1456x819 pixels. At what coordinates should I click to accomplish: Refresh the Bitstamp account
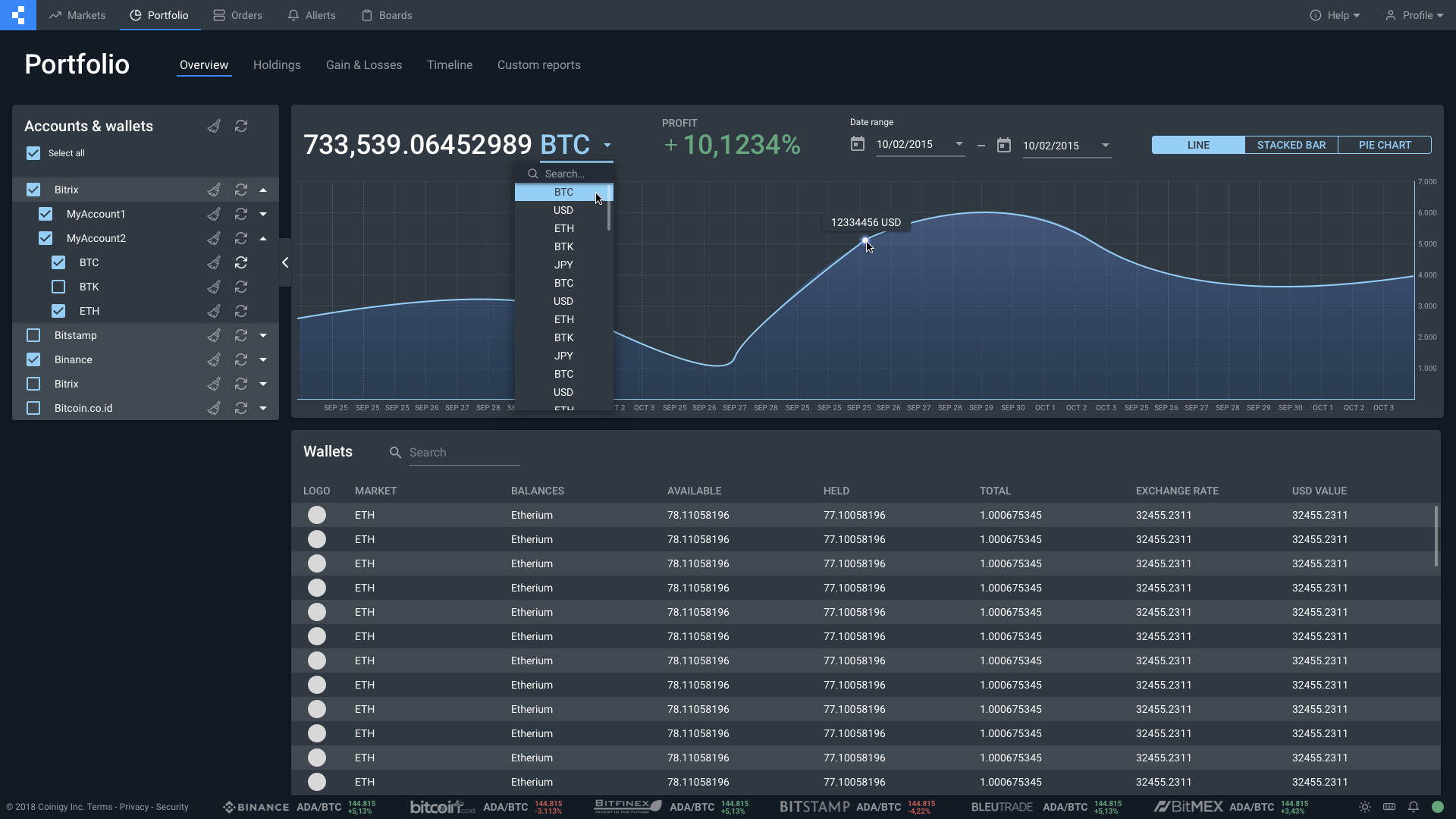[241, 335]
